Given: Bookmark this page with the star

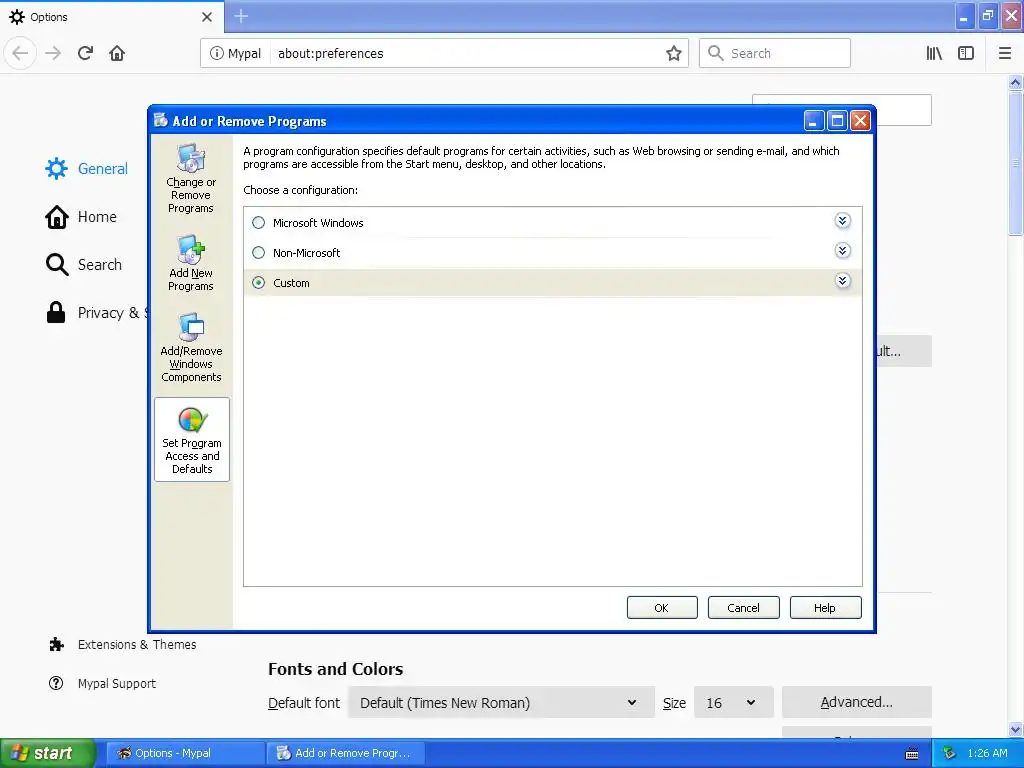Looking at the screenshot, I should coord(673,54).
